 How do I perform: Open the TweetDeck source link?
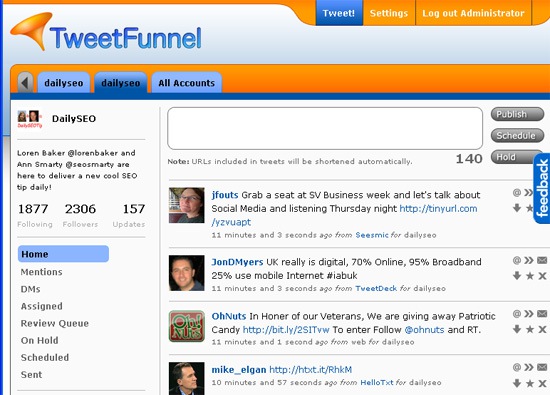376,288
